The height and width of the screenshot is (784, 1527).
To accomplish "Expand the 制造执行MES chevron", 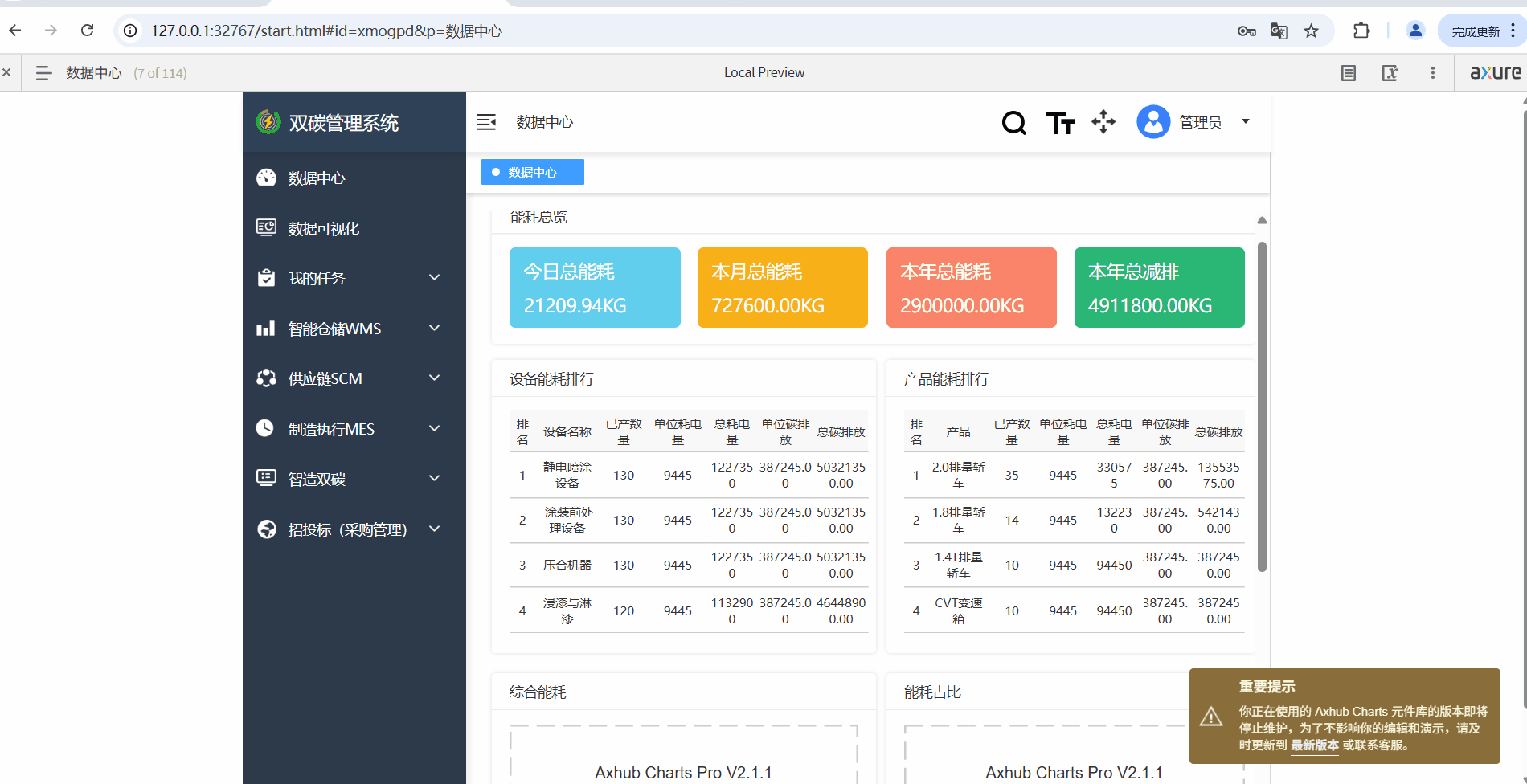I will point(435,428).
